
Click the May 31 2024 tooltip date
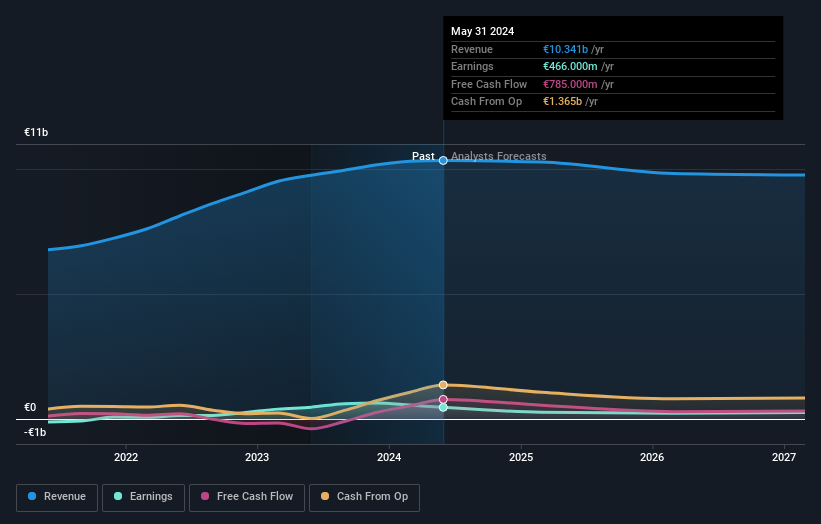[482, 31]
